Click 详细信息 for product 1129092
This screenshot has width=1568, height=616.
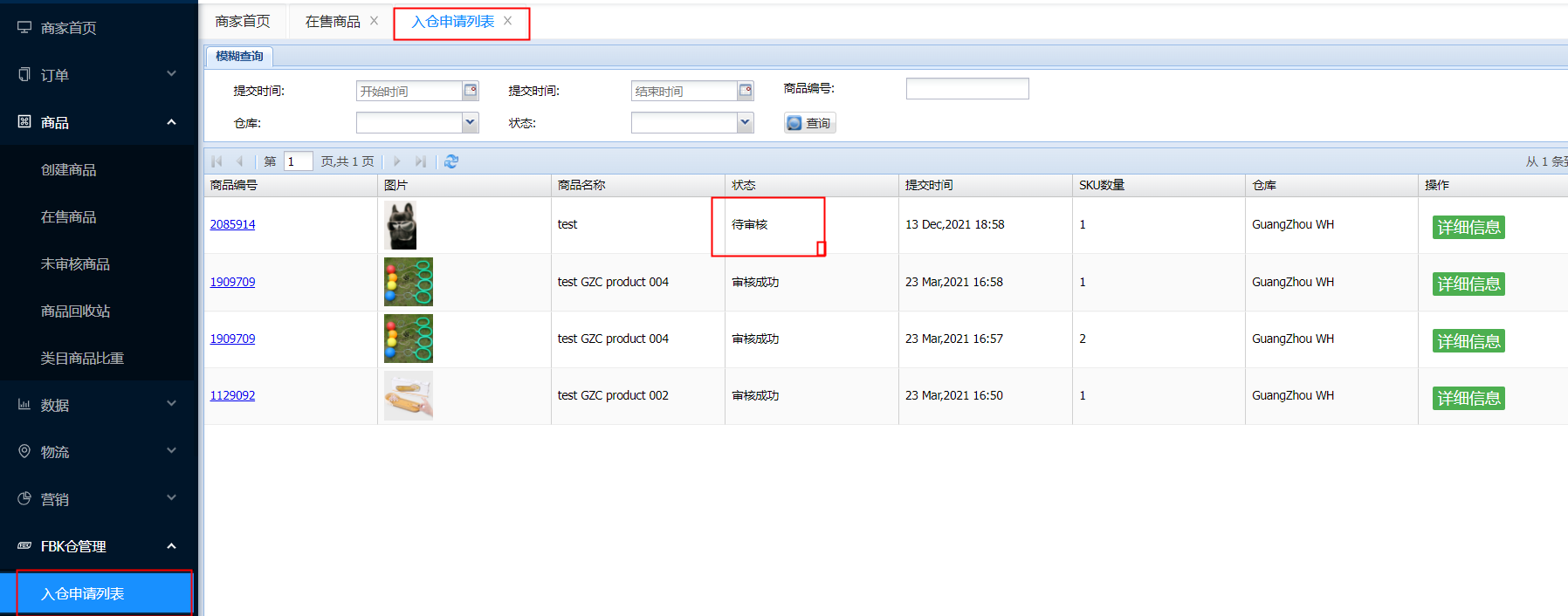(1468, 398)
